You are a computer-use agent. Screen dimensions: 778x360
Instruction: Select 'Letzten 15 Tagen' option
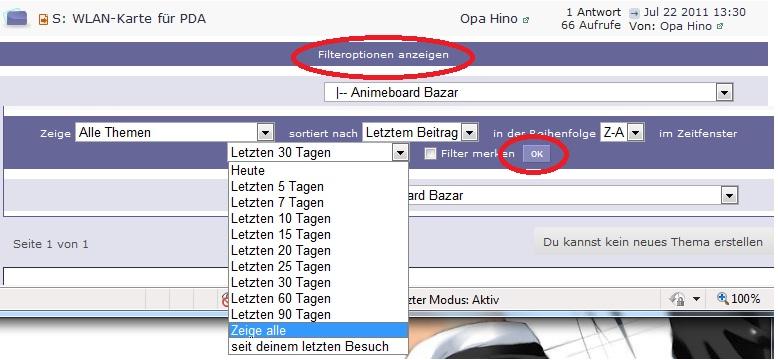click(x=318, y=235)
